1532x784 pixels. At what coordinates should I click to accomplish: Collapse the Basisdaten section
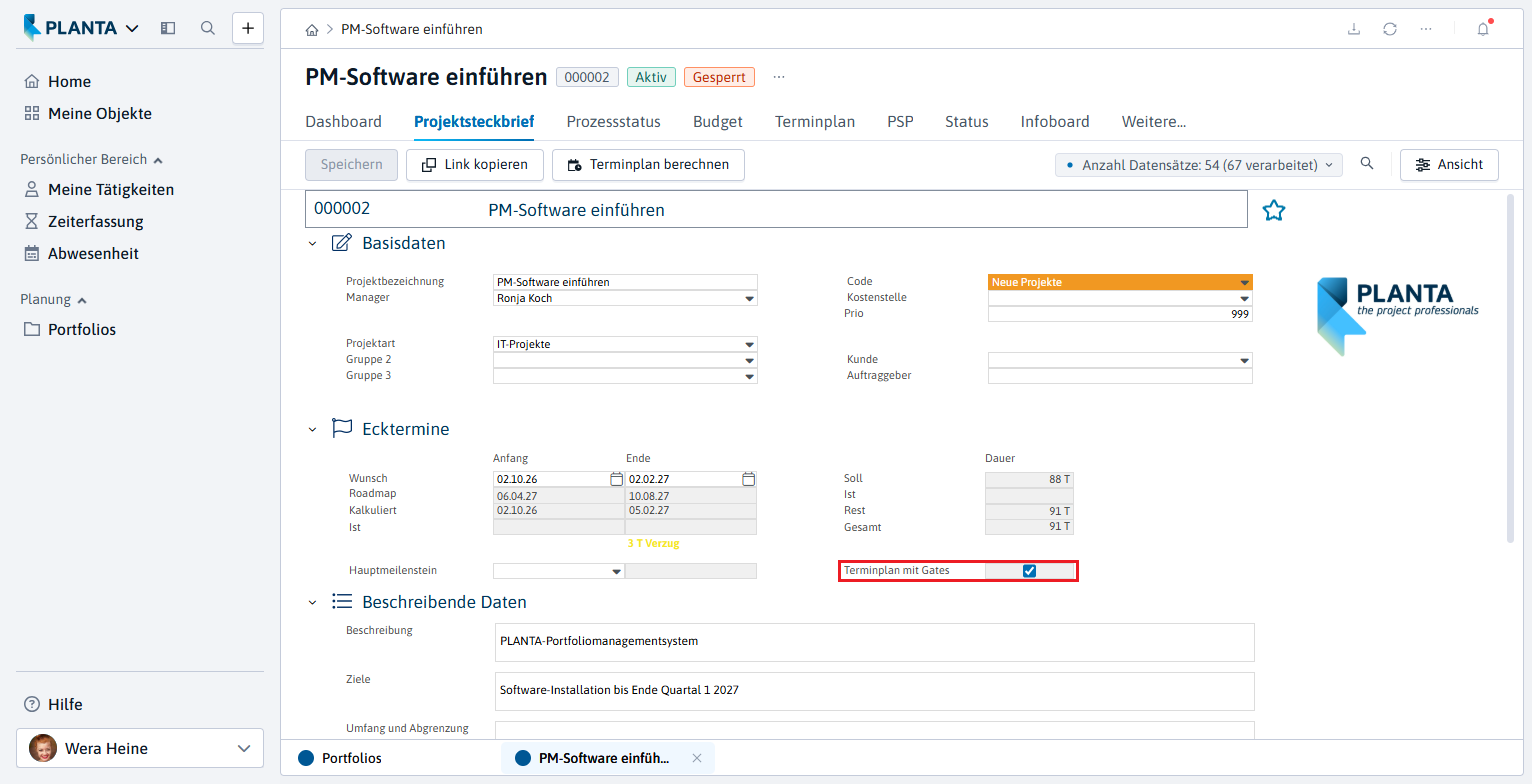tap(312, 243)
